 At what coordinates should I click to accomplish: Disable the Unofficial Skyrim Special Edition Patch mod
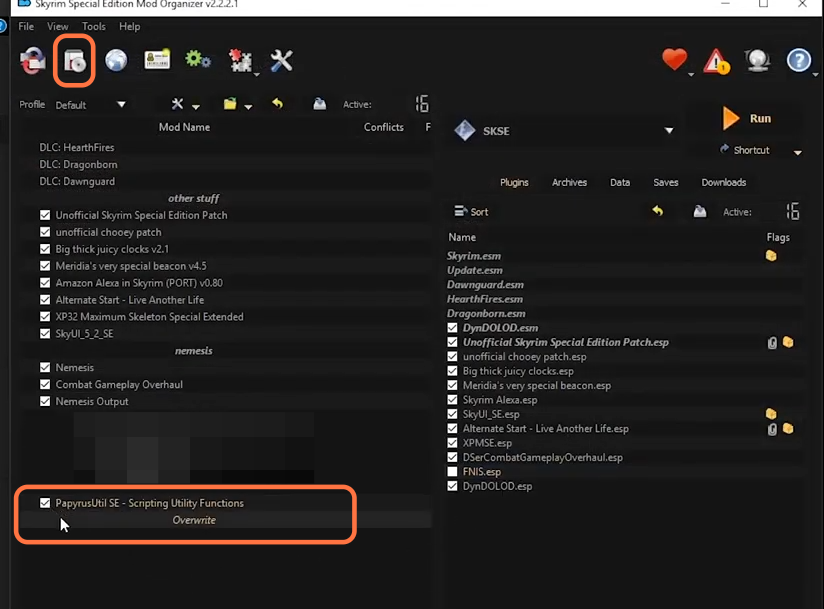click(x=45, y=215)
